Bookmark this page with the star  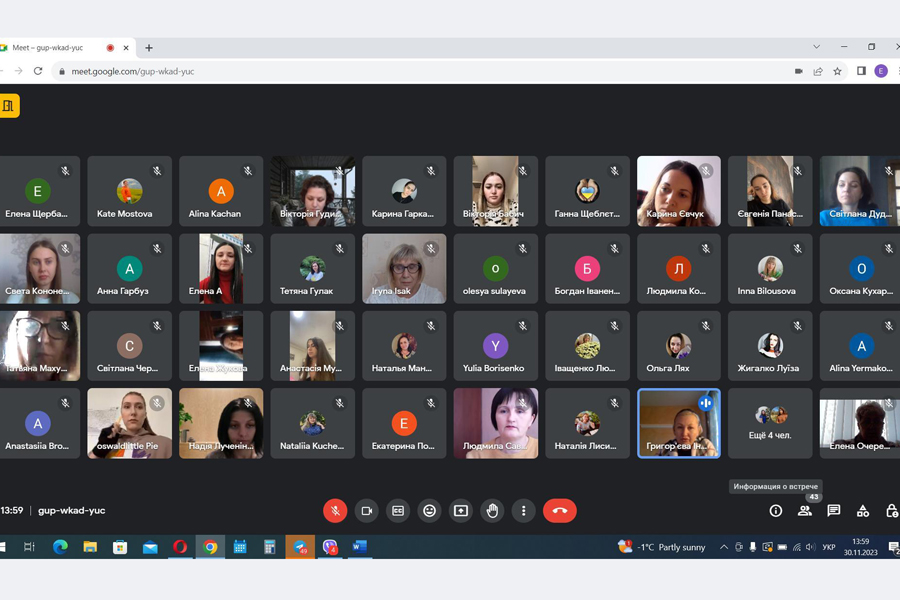tap(837, 71)
